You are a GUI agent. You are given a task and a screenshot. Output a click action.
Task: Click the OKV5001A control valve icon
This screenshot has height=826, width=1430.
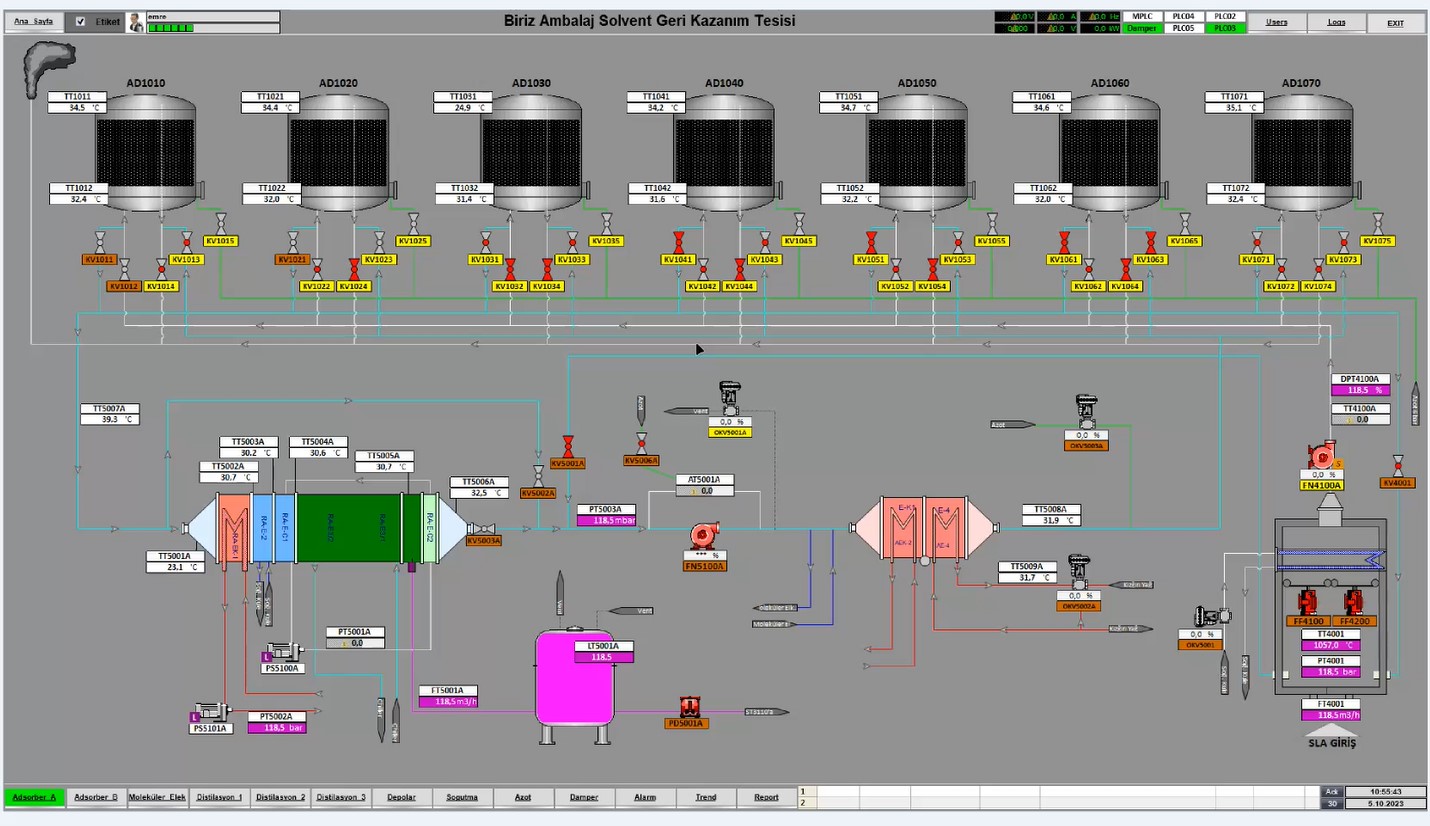pos(729,399)
